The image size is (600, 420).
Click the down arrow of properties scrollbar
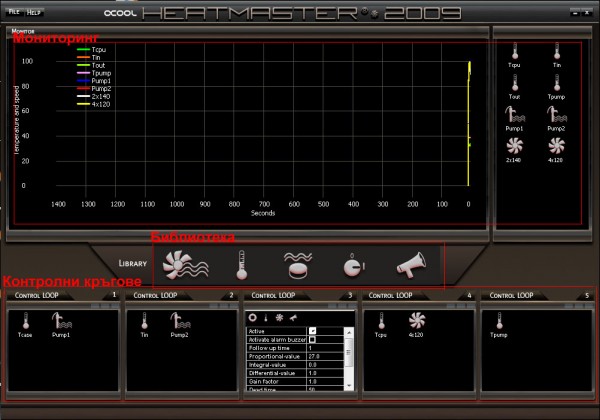pos(349,386)
